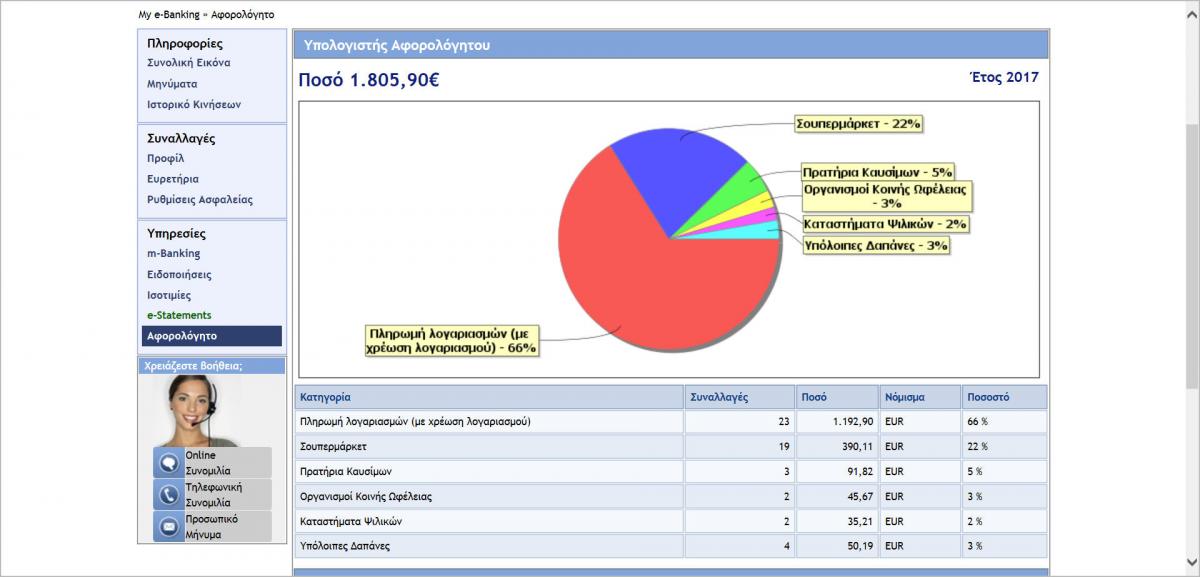Image resolution: width=1200 pixels, height=577 pixels.
Task: Click the Οργανισμοί Κοινής Ωφέλειας - 3% chart label
Action: pyautogui.click(x=888, y=195)
